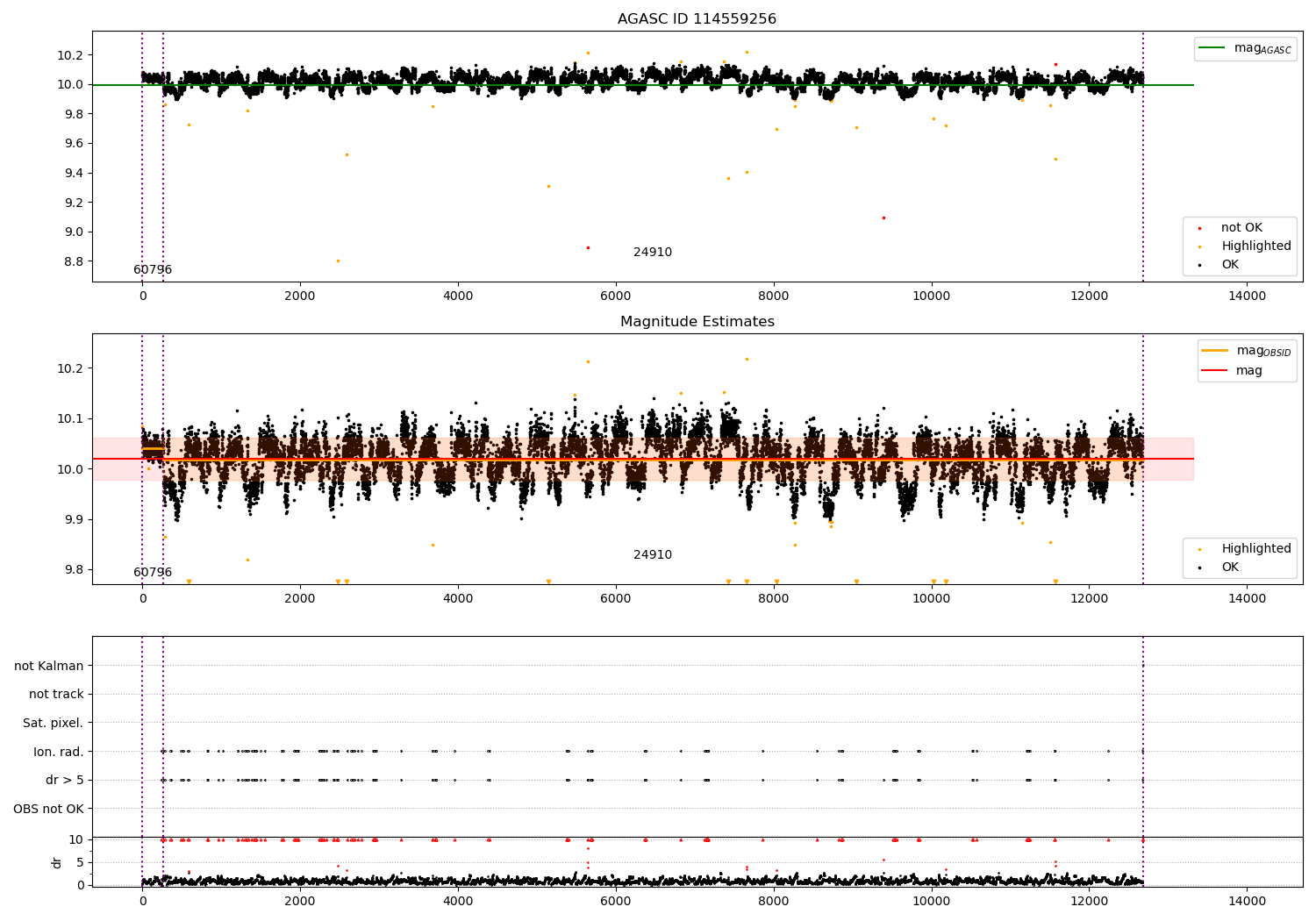
Task: Select the 'Sat. pixel.' row label
Action: click(x=53, y=723)
